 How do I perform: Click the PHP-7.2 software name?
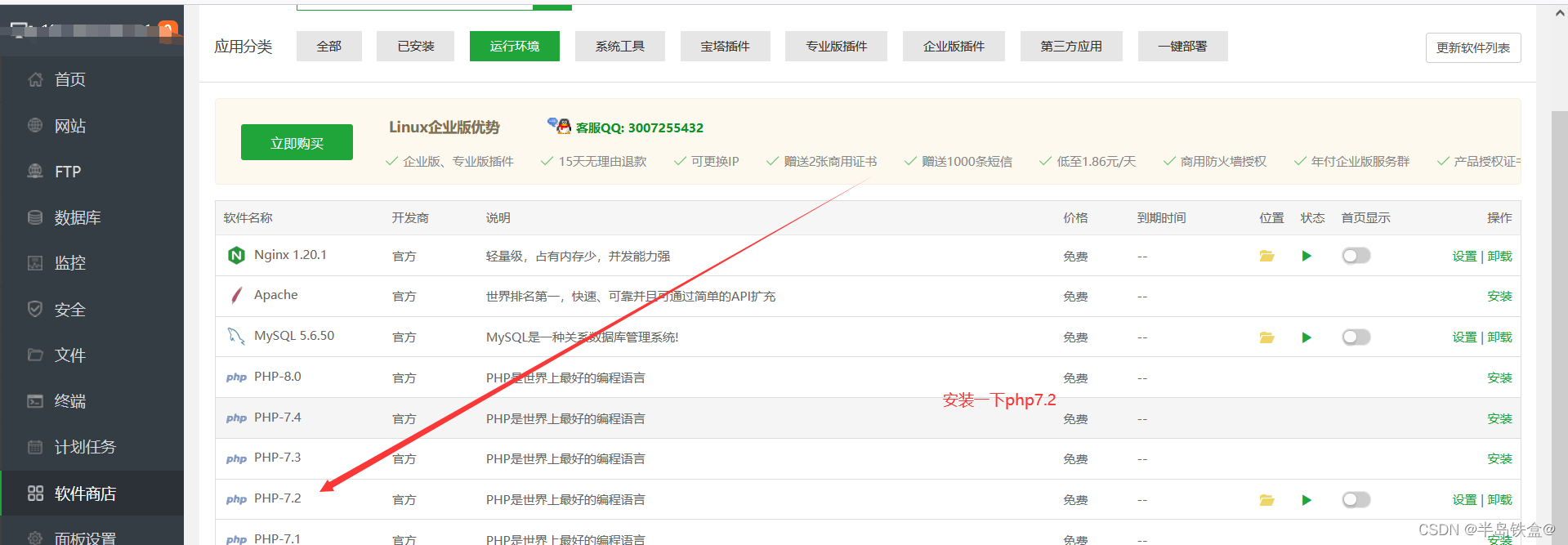[x=278, y=498]
